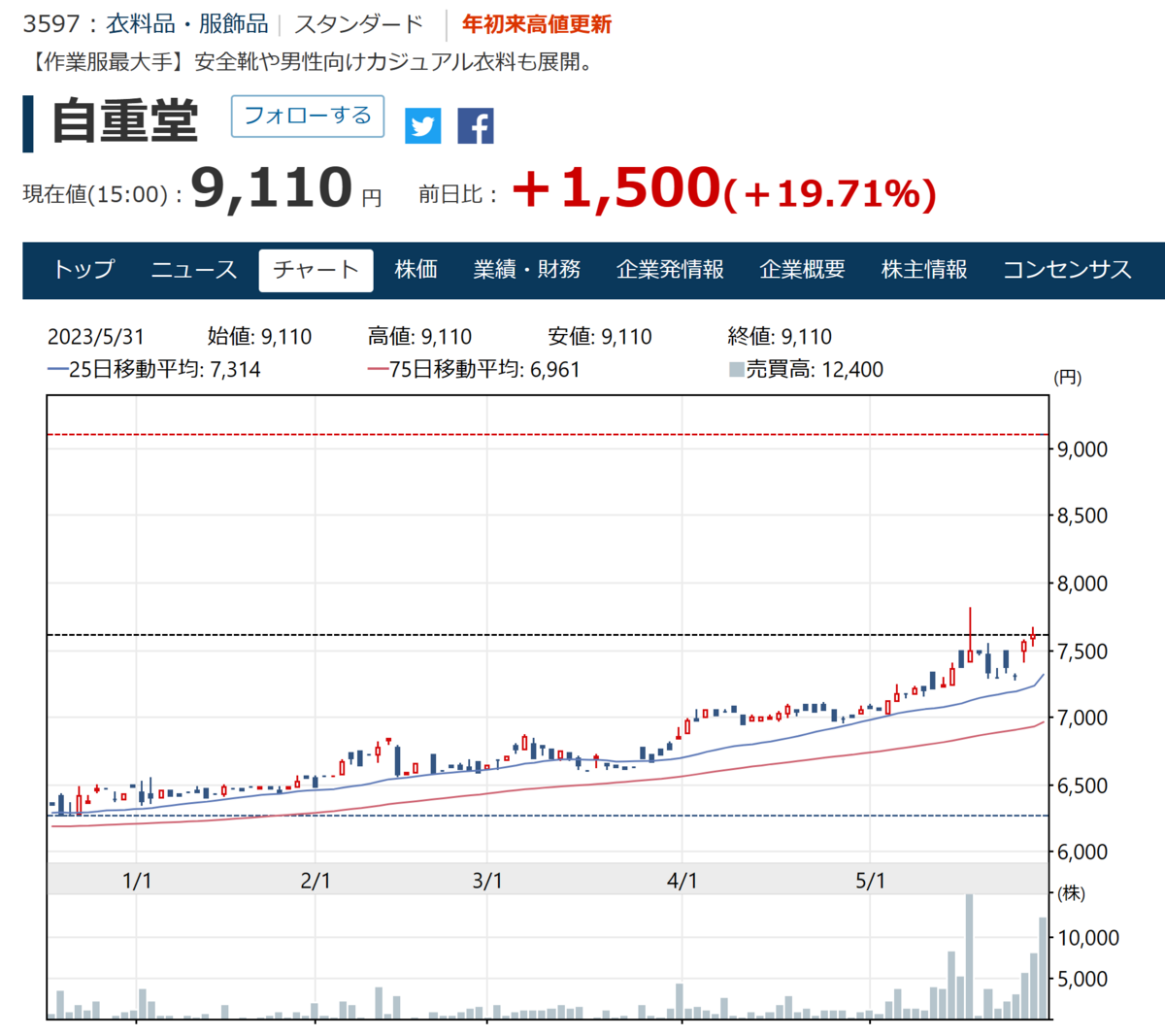Click the percent change (+19.71%)
1165x1036 pixels.
830,193
